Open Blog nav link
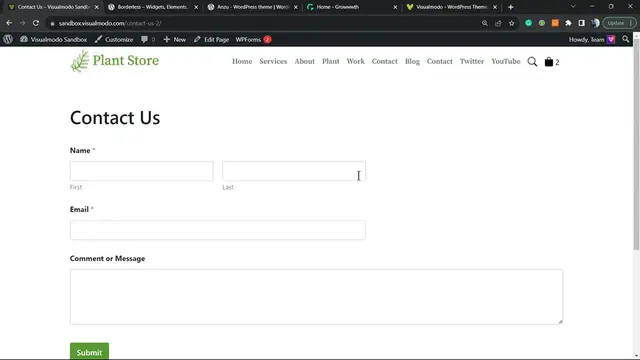 pyautogui.click(x=412, y=61)
